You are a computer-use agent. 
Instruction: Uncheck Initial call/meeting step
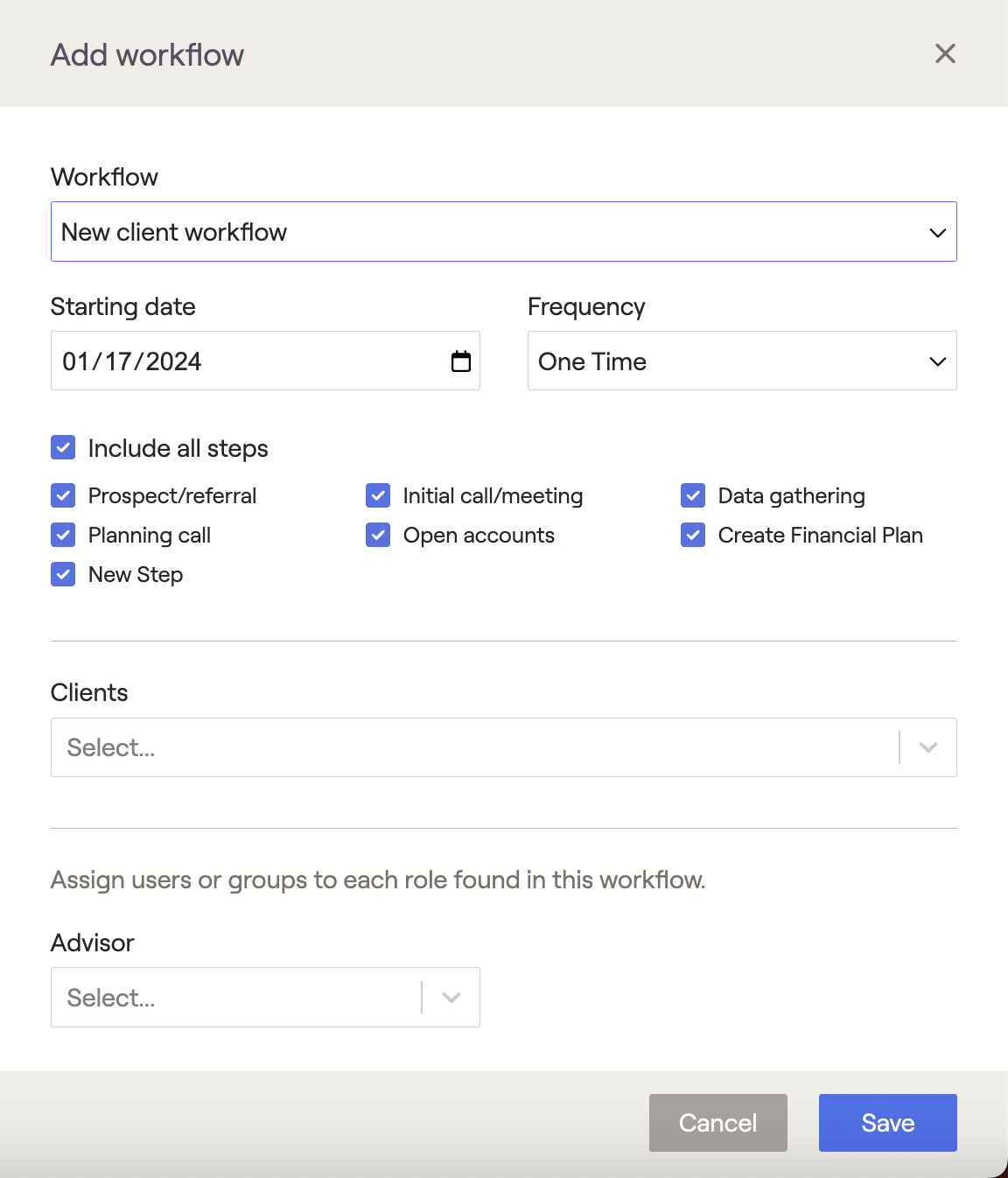click(x=378, y=495)
